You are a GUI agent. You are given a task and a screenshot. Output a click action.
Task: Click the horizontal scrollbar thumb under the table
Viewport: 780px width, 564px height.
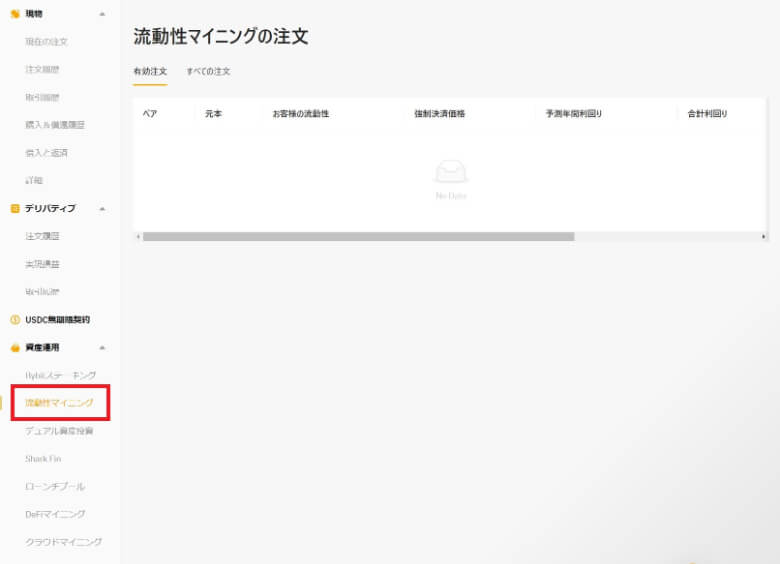pyautogui.click(x=359, y=237)
